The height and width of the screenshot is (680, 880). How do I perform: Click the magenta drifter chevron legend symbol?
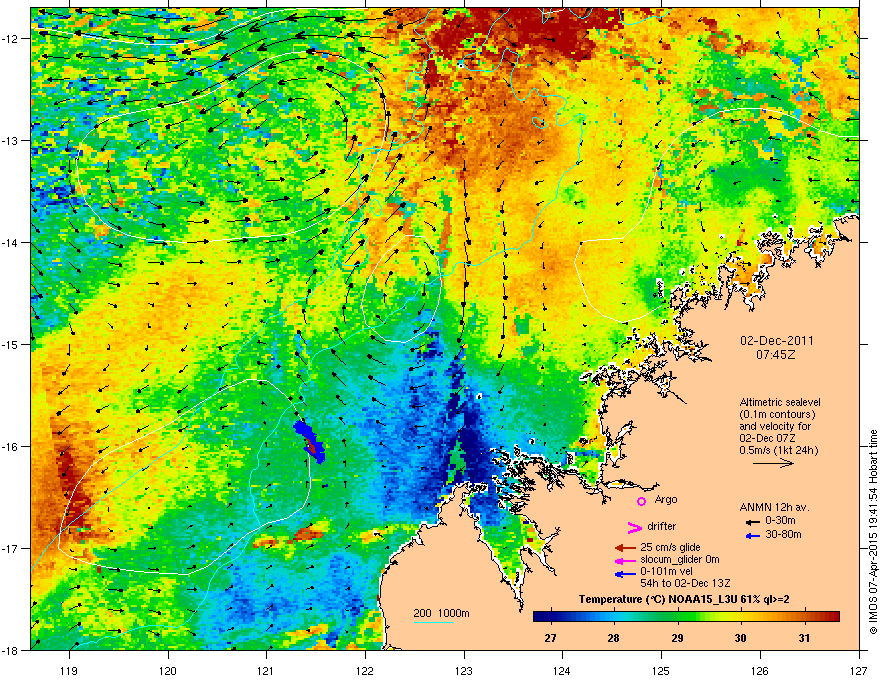(634, 527)
